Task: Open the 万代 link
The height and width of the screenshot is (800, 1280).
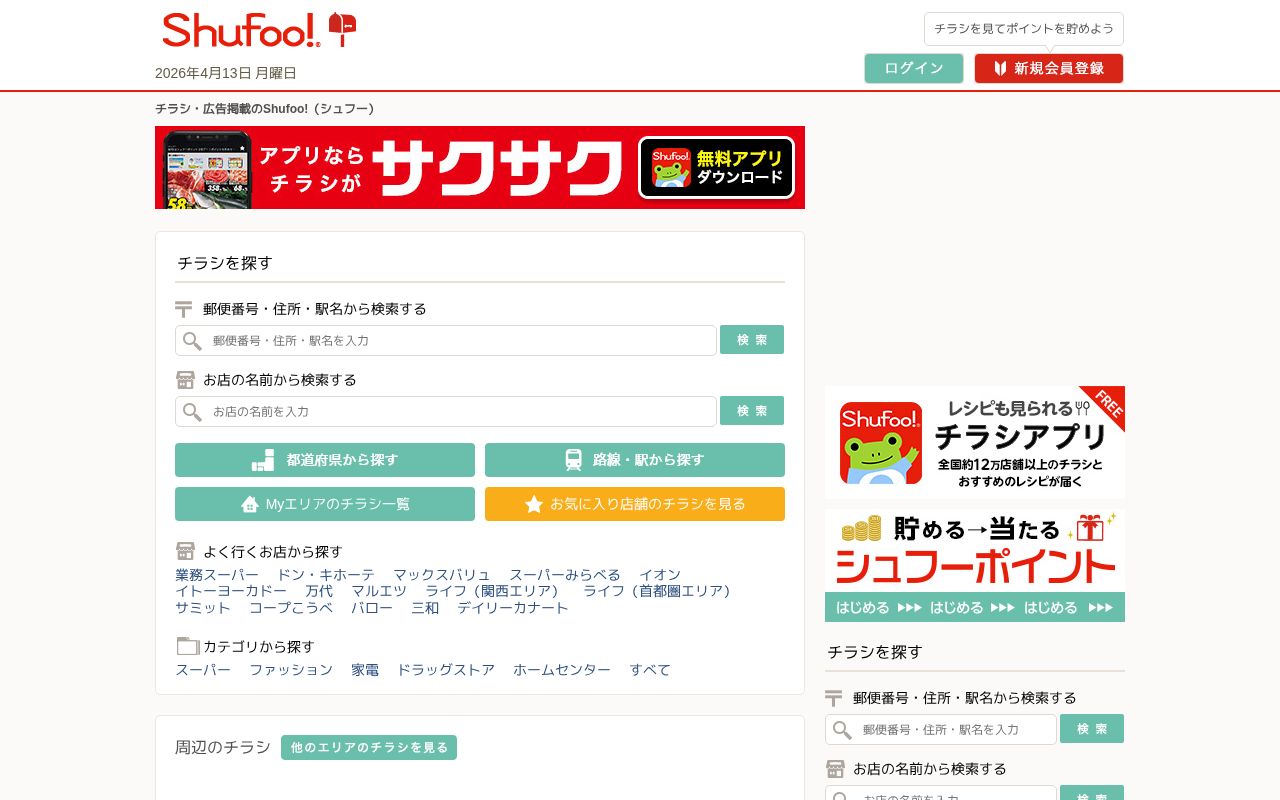Action: [319, 591]
